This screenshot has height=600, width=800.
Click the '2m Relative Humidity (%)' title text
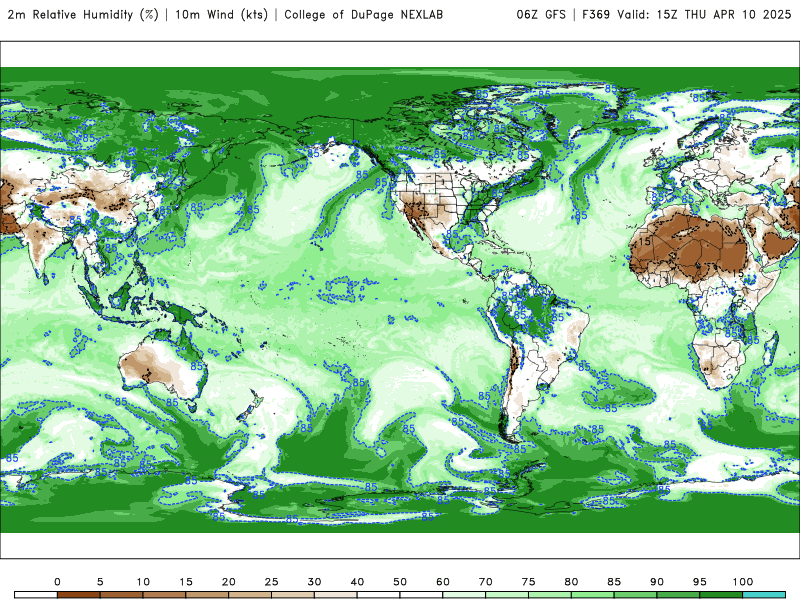(x=83, y=14)
